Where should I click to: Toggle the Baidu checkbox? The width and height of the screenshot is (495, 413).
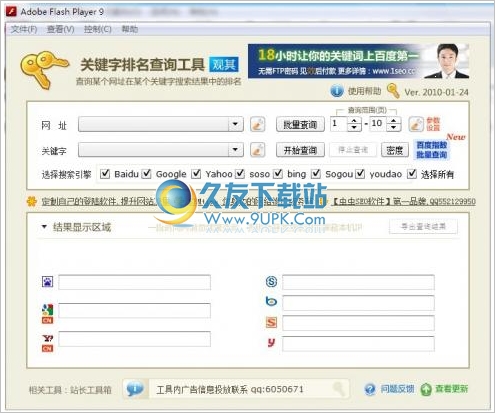(x=105, y=174)
